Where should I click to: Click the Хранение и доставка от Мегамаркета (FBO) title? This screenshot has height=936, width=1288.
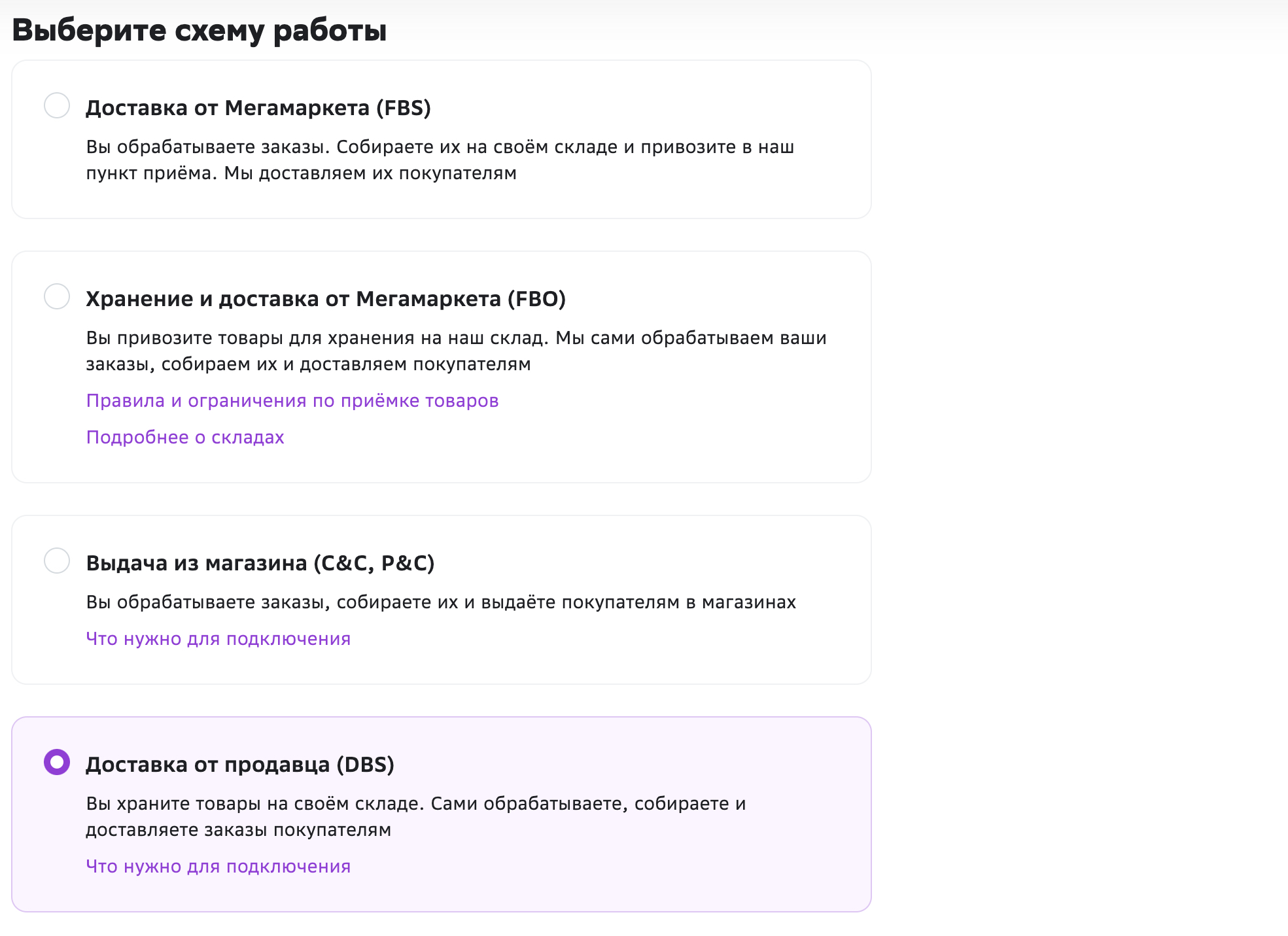point(326,298)
